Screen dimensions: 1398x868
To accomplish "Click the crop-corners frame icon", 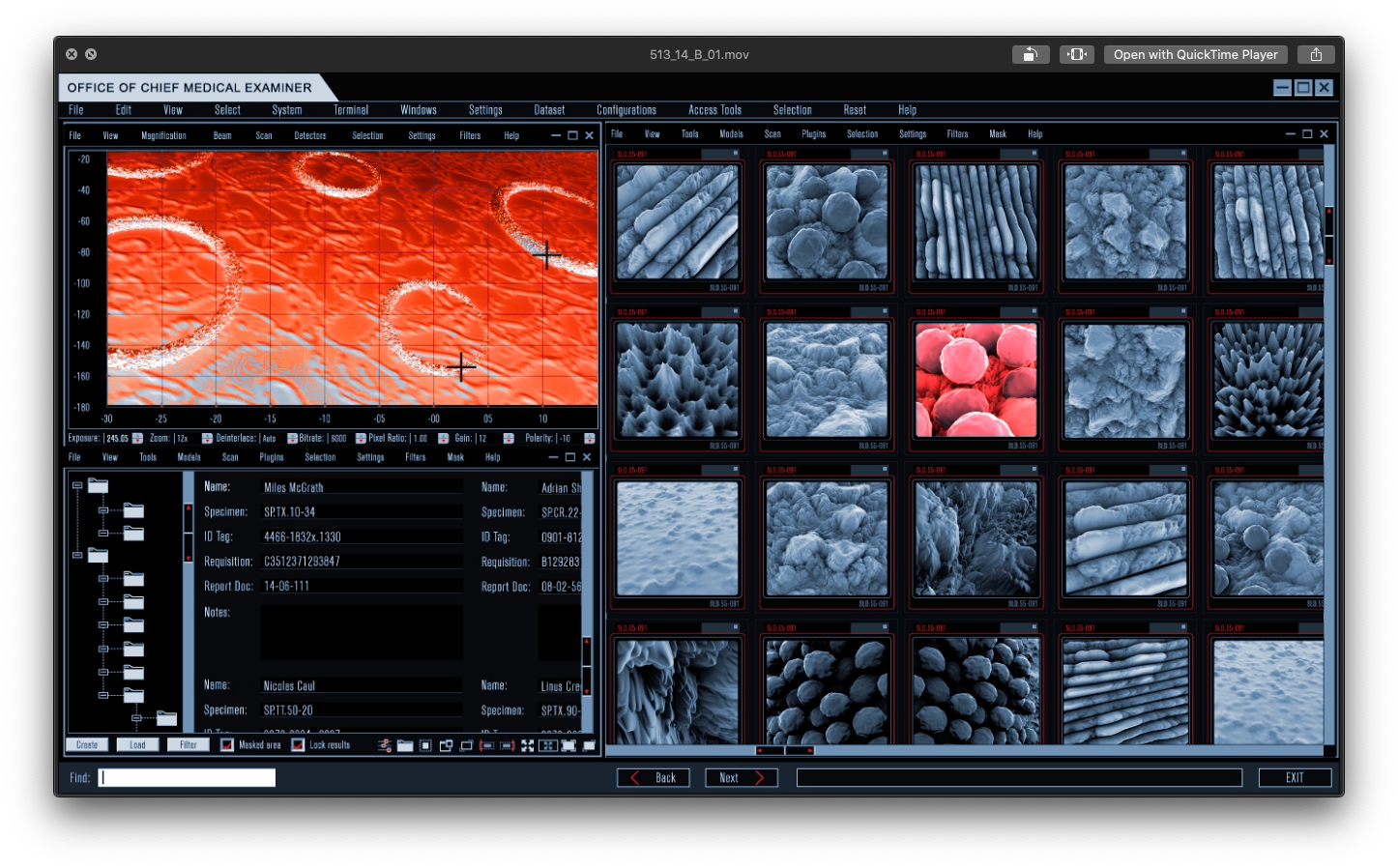I will 568,745.
